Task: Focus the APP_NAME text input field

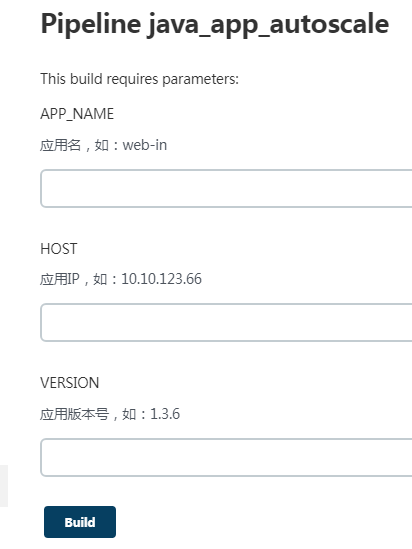Action: click(226, 188)
